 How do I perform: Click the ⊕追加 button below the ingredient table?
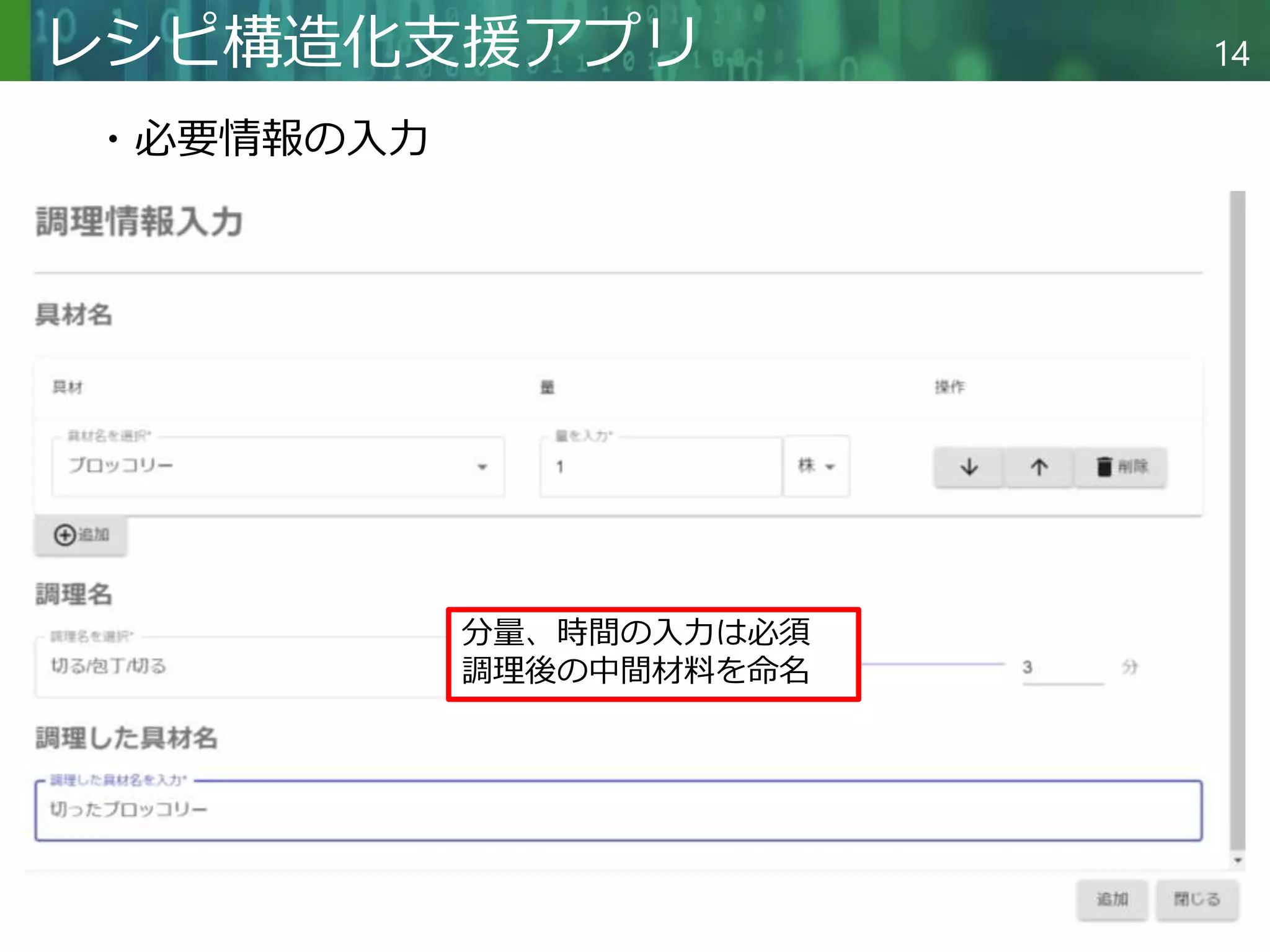pyautogui.click(x=81, y=535)
